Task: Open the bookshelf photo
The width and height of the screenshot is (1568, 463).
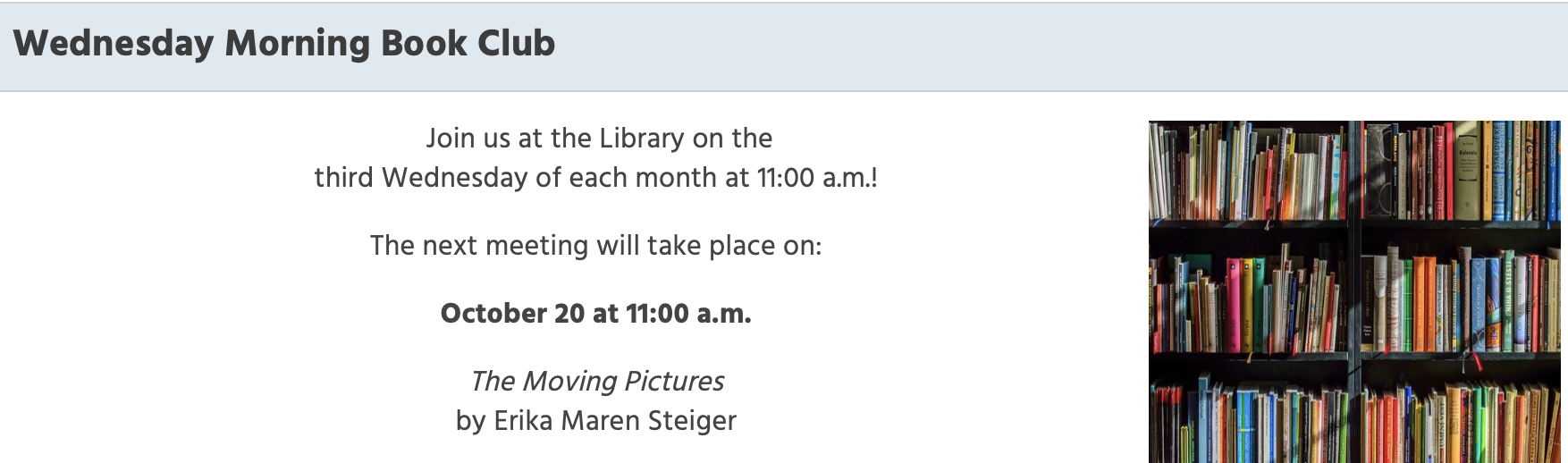Action: (1353, 291)
